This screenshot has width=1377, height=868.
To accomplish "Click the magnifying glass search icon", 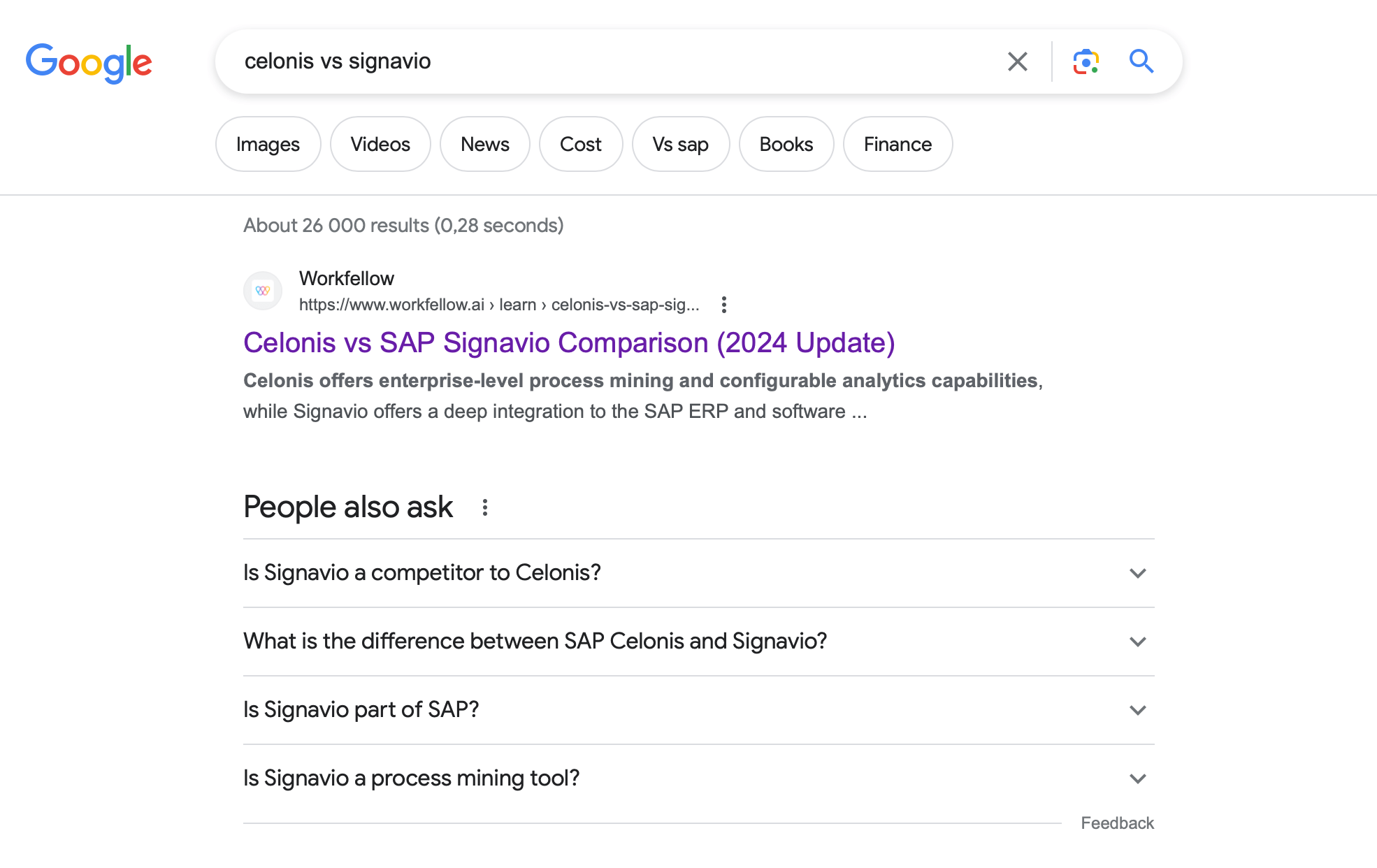I will pos(1141,62).
